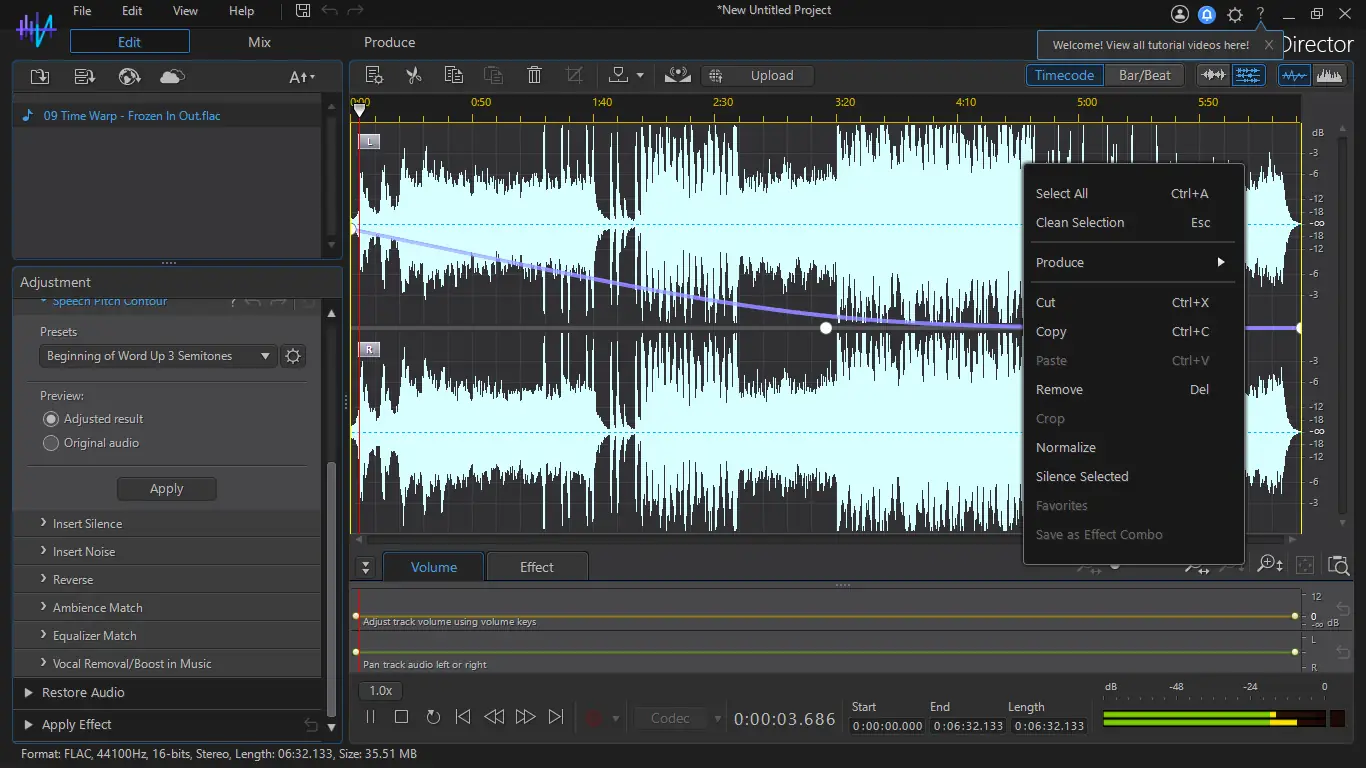The width and height of the screenshot is (1366, 768).
Task: Click the vertical zoom in magnifier icon
Action: tap(1269, 565)
